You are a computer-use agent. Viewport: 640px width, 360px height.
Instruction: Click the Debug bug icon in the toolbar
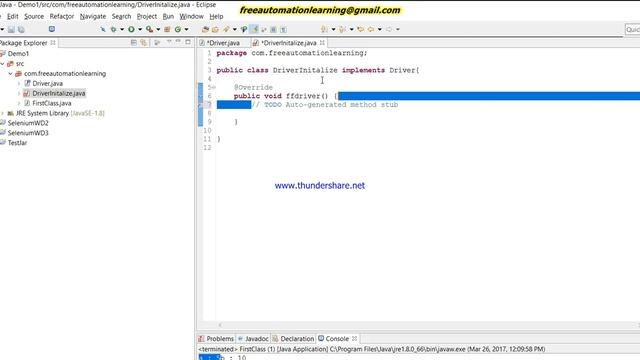113,29
